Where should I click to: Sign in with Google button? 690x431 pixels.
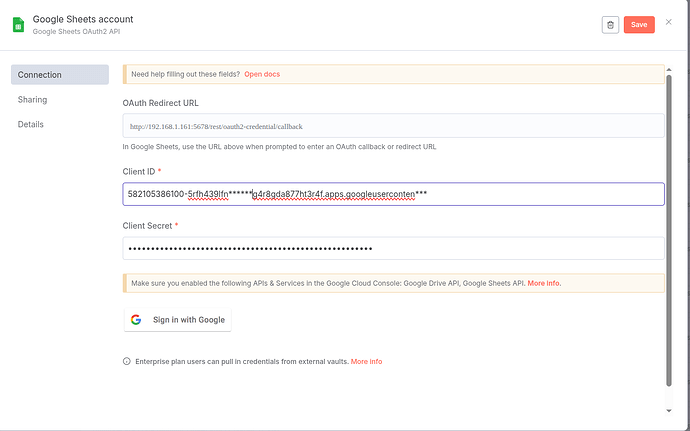click(x=178, y=320)
